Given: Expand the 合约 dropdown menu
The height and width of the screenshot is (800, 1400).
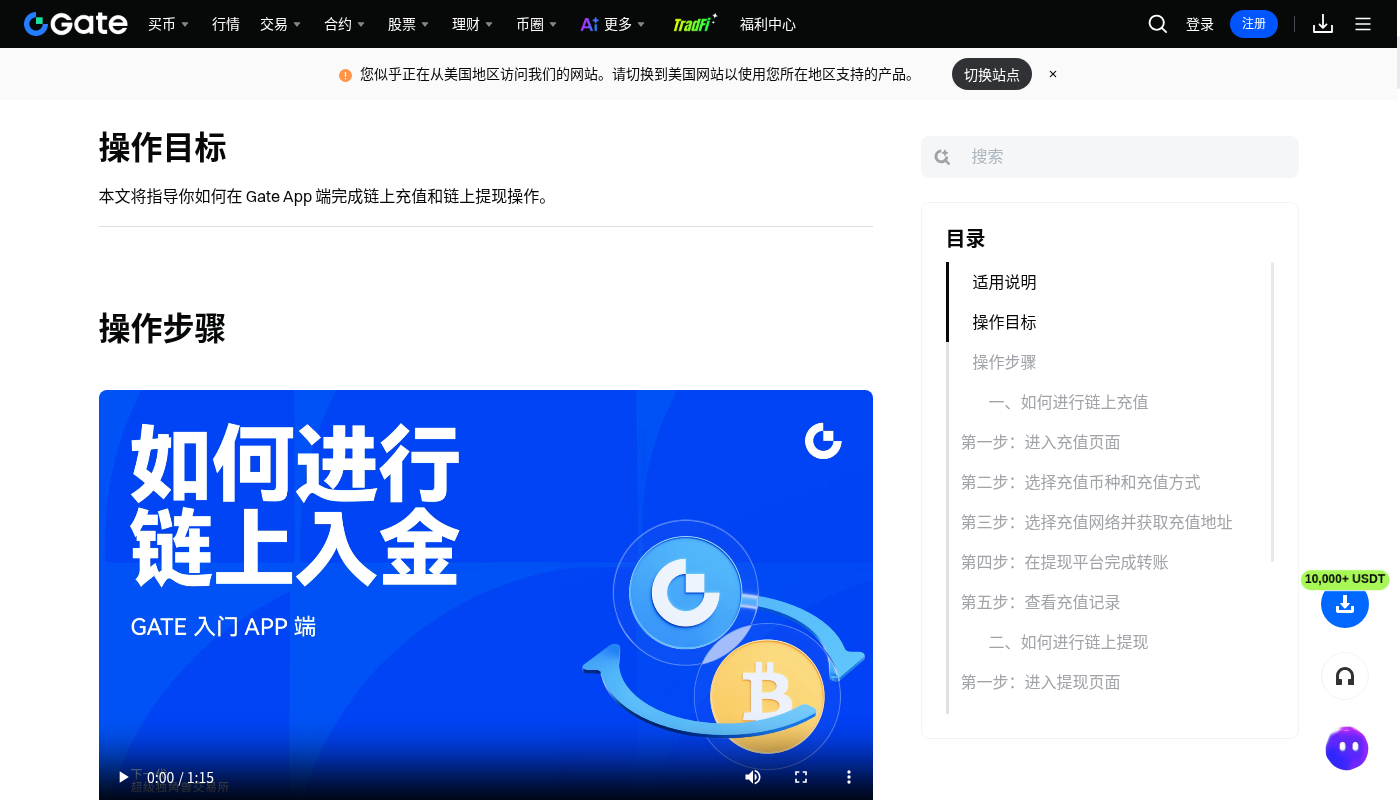Looking at the screenshot, I should coord(344,24).
